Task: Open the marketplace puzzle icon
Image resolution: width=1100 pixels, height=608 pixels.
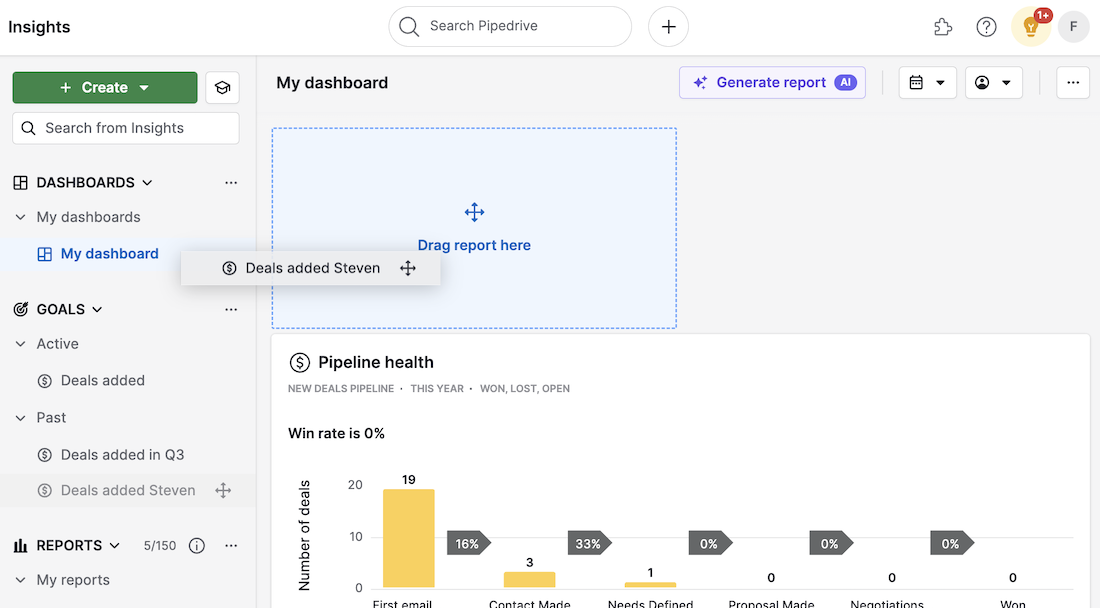Action: (x=943, y=27)
